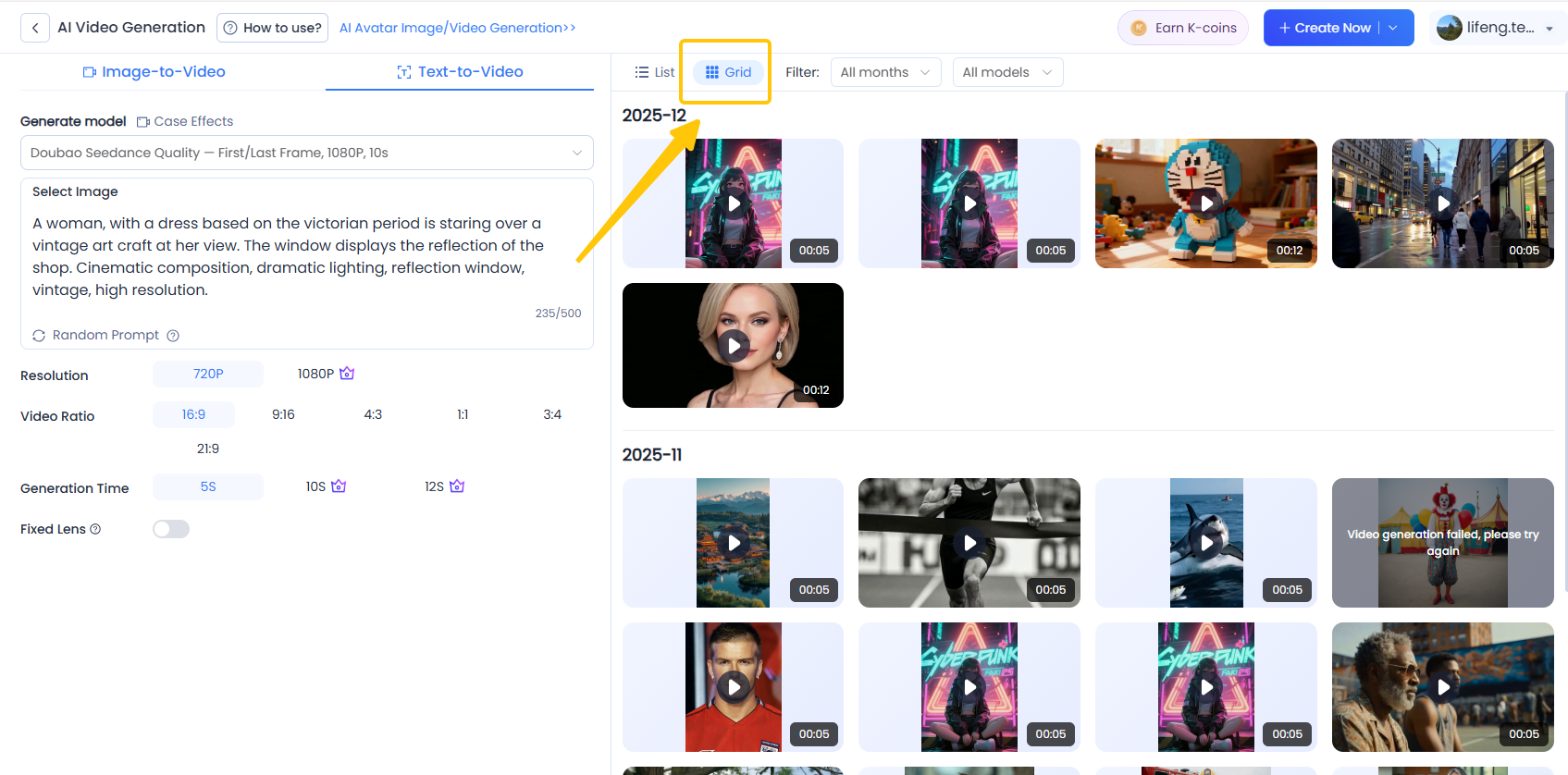Click the Random Prompt help question icon
The image size is (1568, 775).
pyautogui.click(x=173, y=336)
